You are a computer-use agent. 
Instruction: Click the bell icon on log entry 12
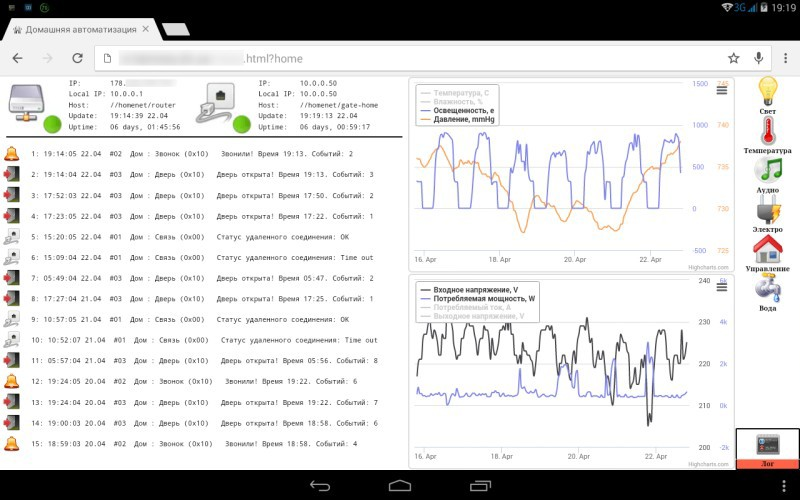11,381
